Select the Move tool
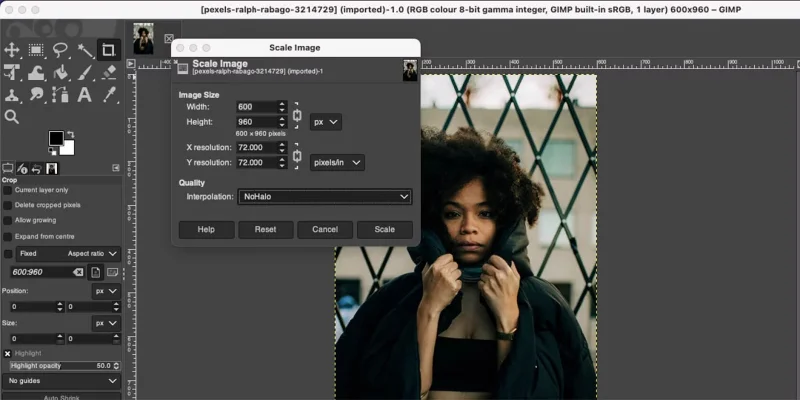This screenshot has height=400, width=800. click(x=11, y=50)
